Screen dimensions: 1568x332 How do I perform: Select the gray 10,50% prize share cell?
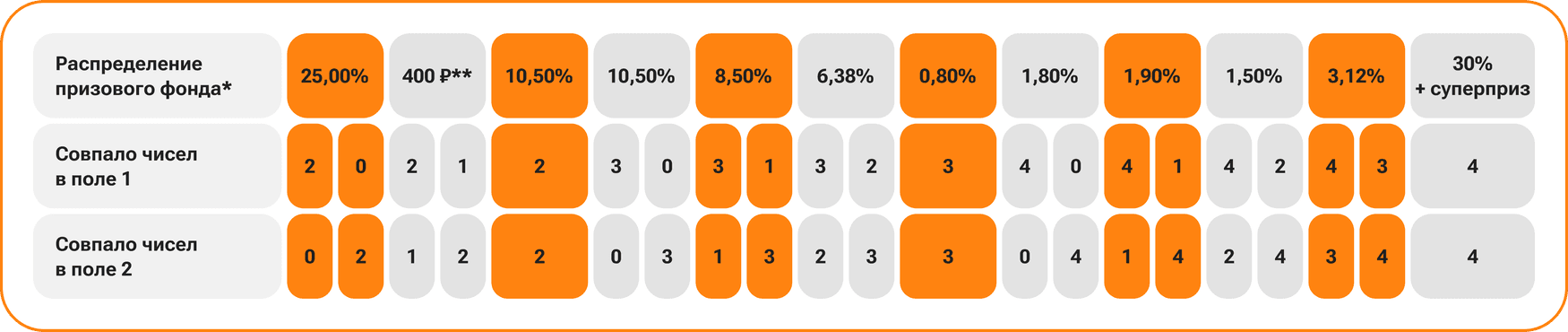[x=642, y=75]
